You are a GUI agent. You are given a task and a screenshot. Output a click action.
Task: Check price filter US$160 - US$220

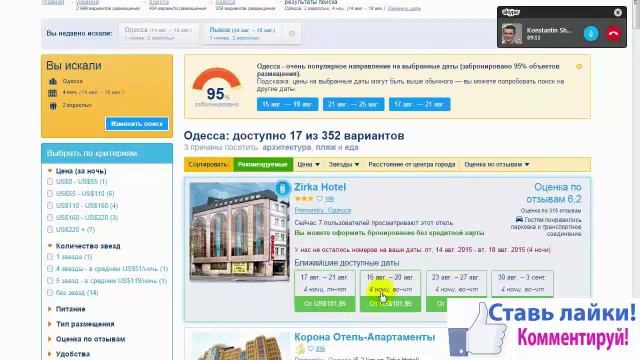click(50, 218)
